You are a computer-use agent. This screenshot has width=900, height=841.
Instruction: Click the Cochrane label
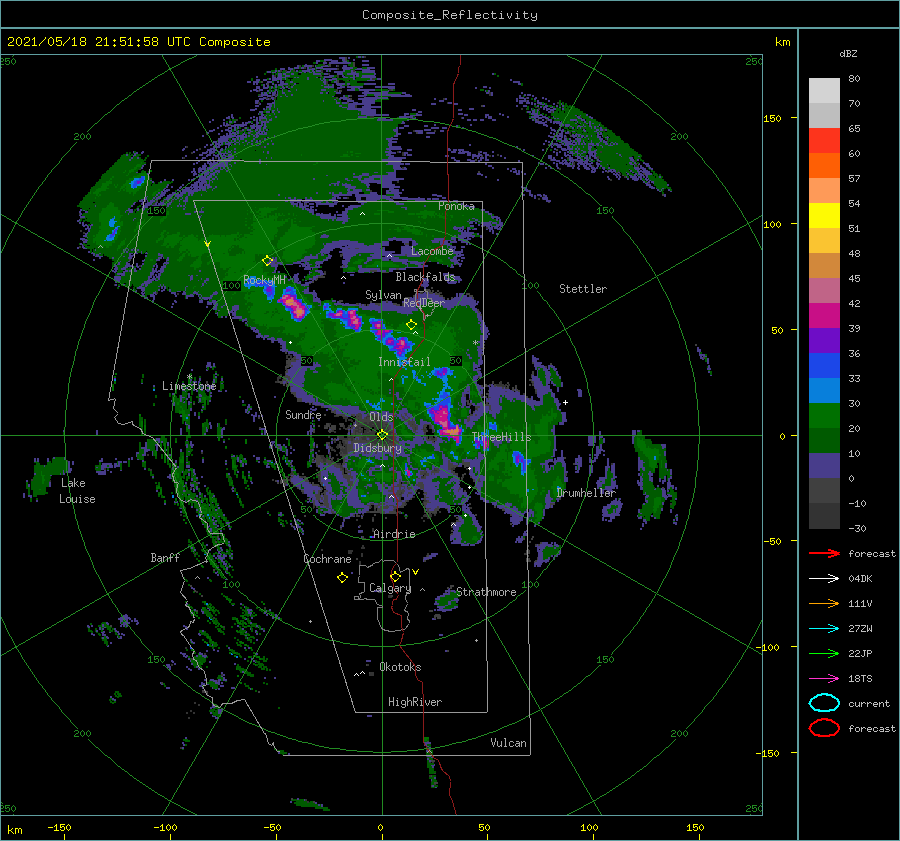pos(327,559)
